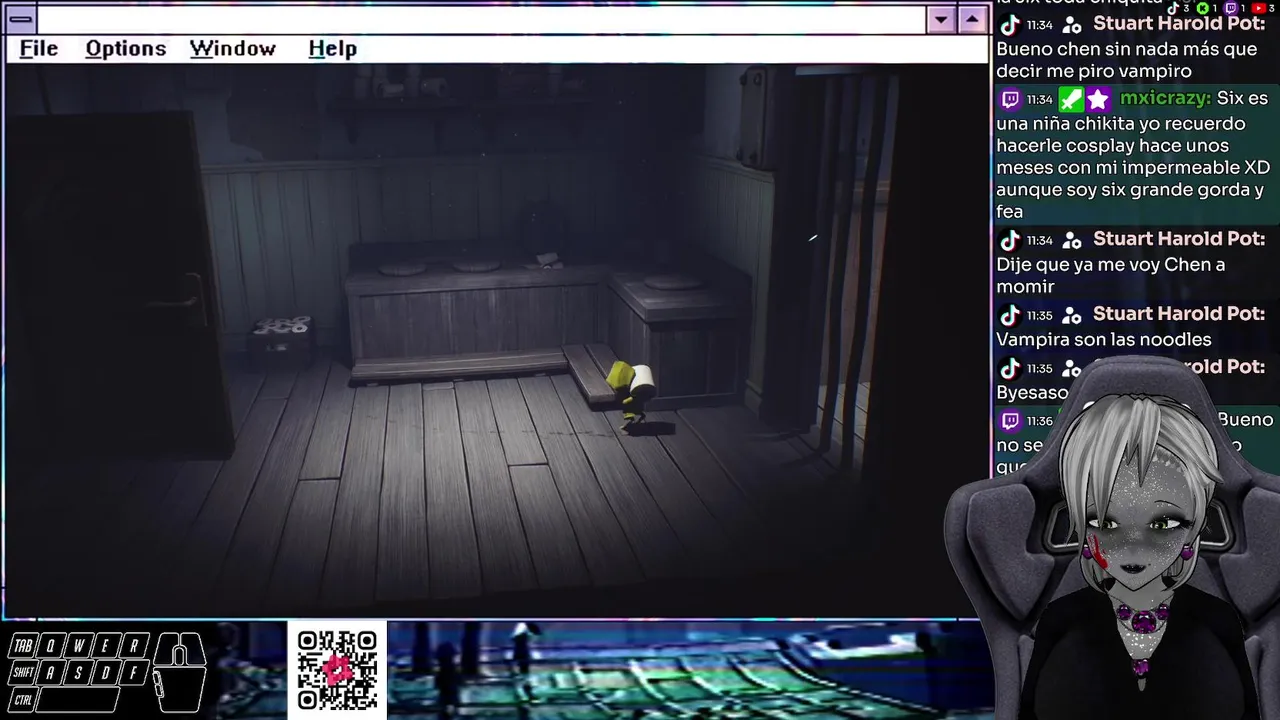Image resolution: width=1280 pixels, height=720 pixels.
Task: Click the E key on keyboard overlay
Action: [x=107, y=645]
